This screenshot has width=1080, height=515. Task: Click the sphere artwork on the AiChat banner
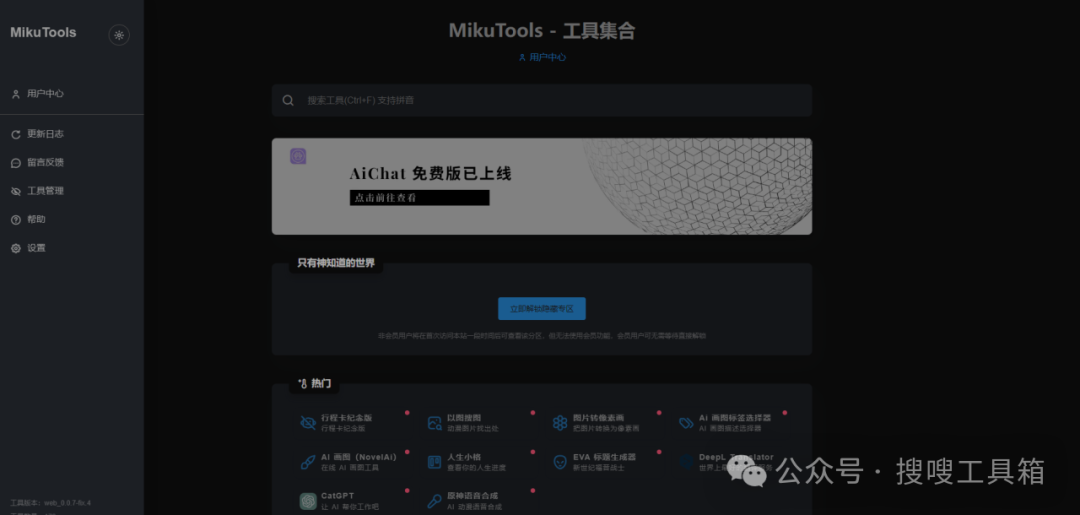pos(699,186)
